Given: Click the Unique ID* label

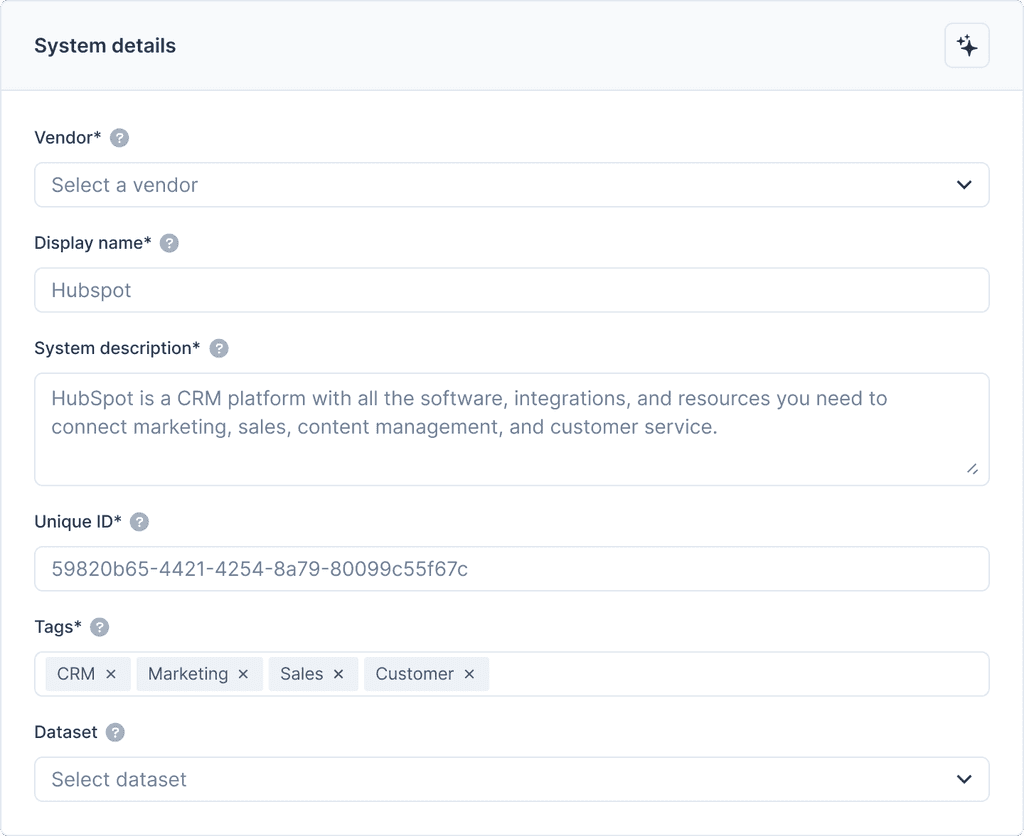Looking at the screenshot, I should pos(78,522).
